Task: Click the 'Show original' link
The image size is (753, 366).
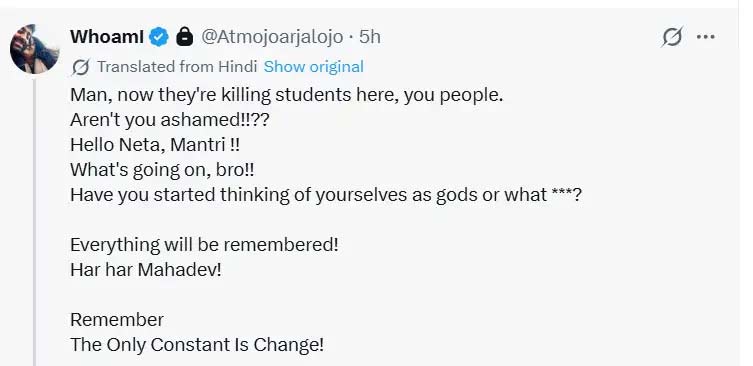Action: tap(314, 67)
